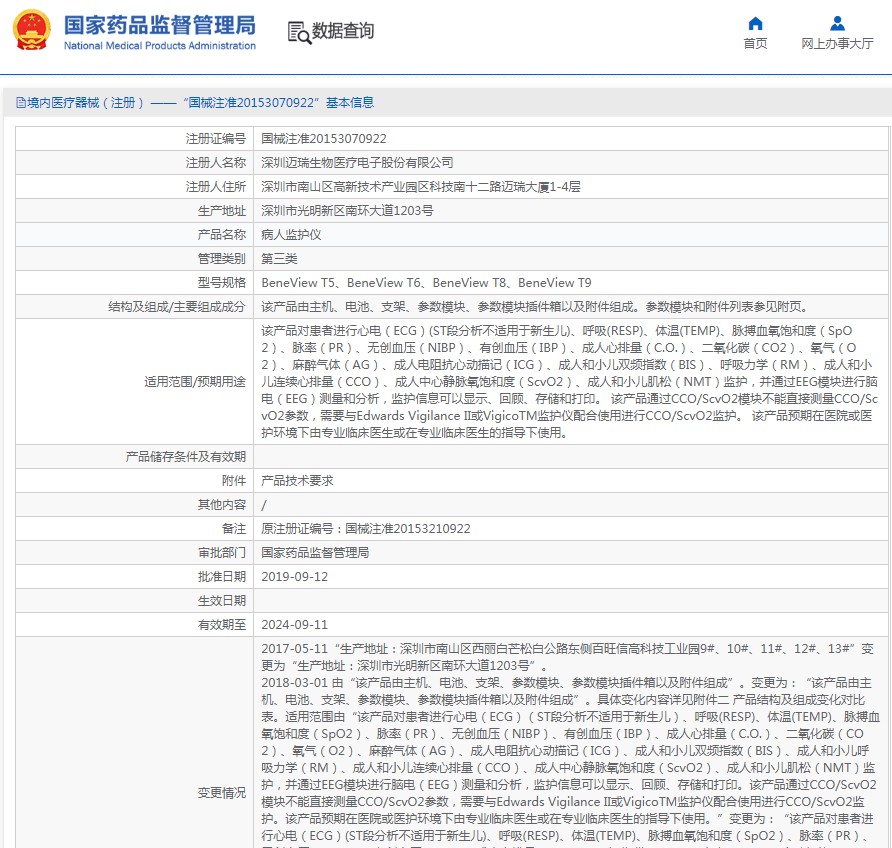Image resolution: width=892 pixels, height=848 pixels.
Task: Open 数据查询 link in header
Action: coord(342,31)
